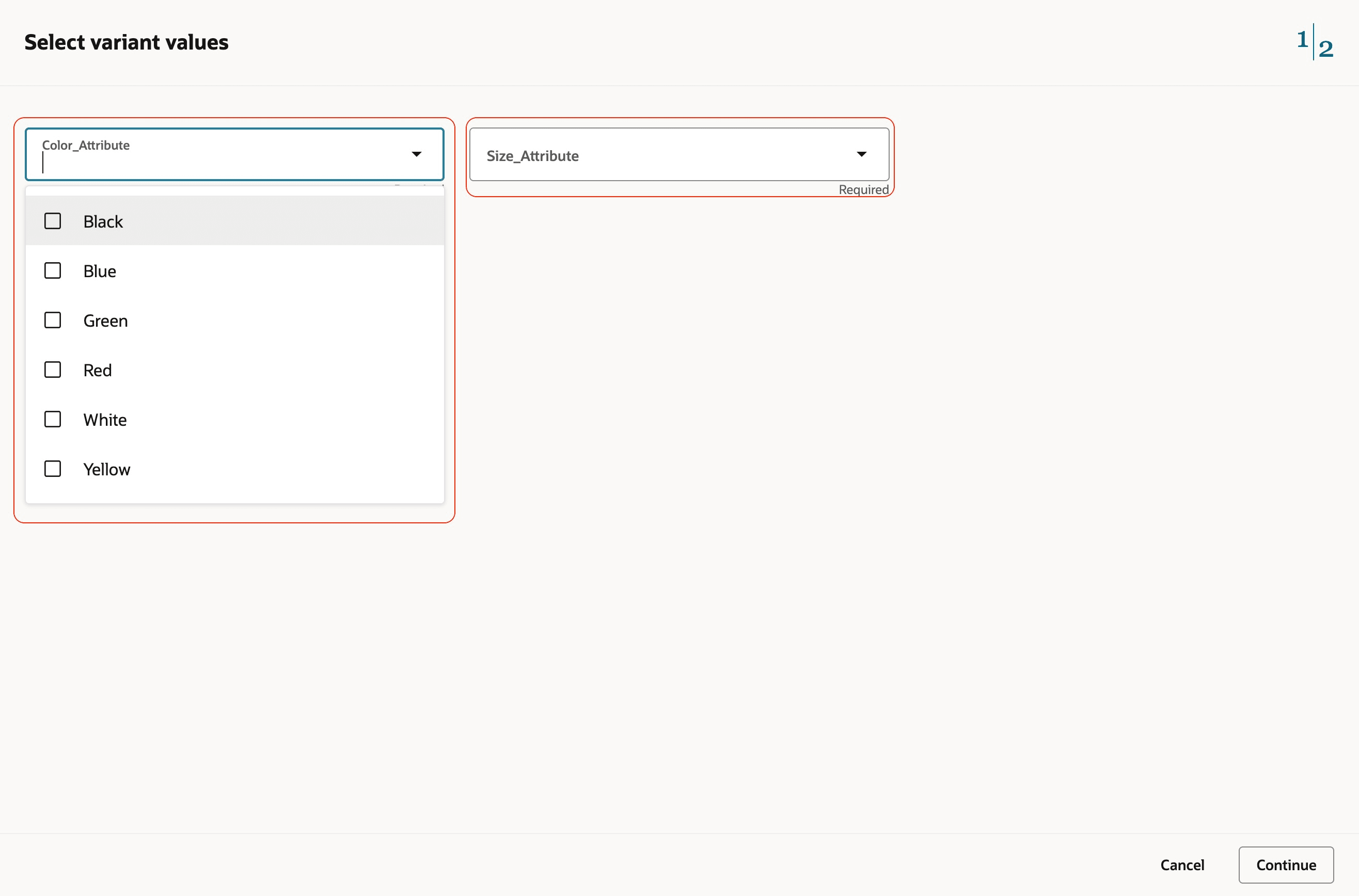Toggle the checkbox square beside Red
The height and width of the screenshot is (896, 1359).
point(53,370)
